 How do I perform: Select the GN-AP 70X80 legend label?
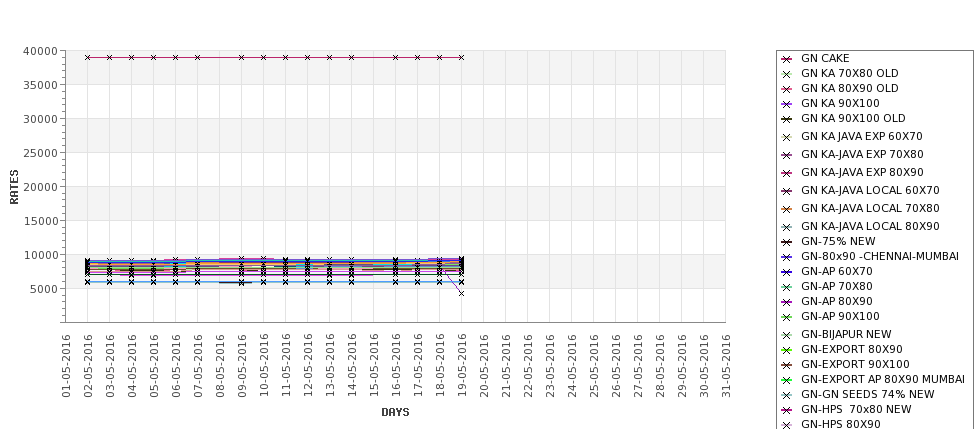pos(837,286)
